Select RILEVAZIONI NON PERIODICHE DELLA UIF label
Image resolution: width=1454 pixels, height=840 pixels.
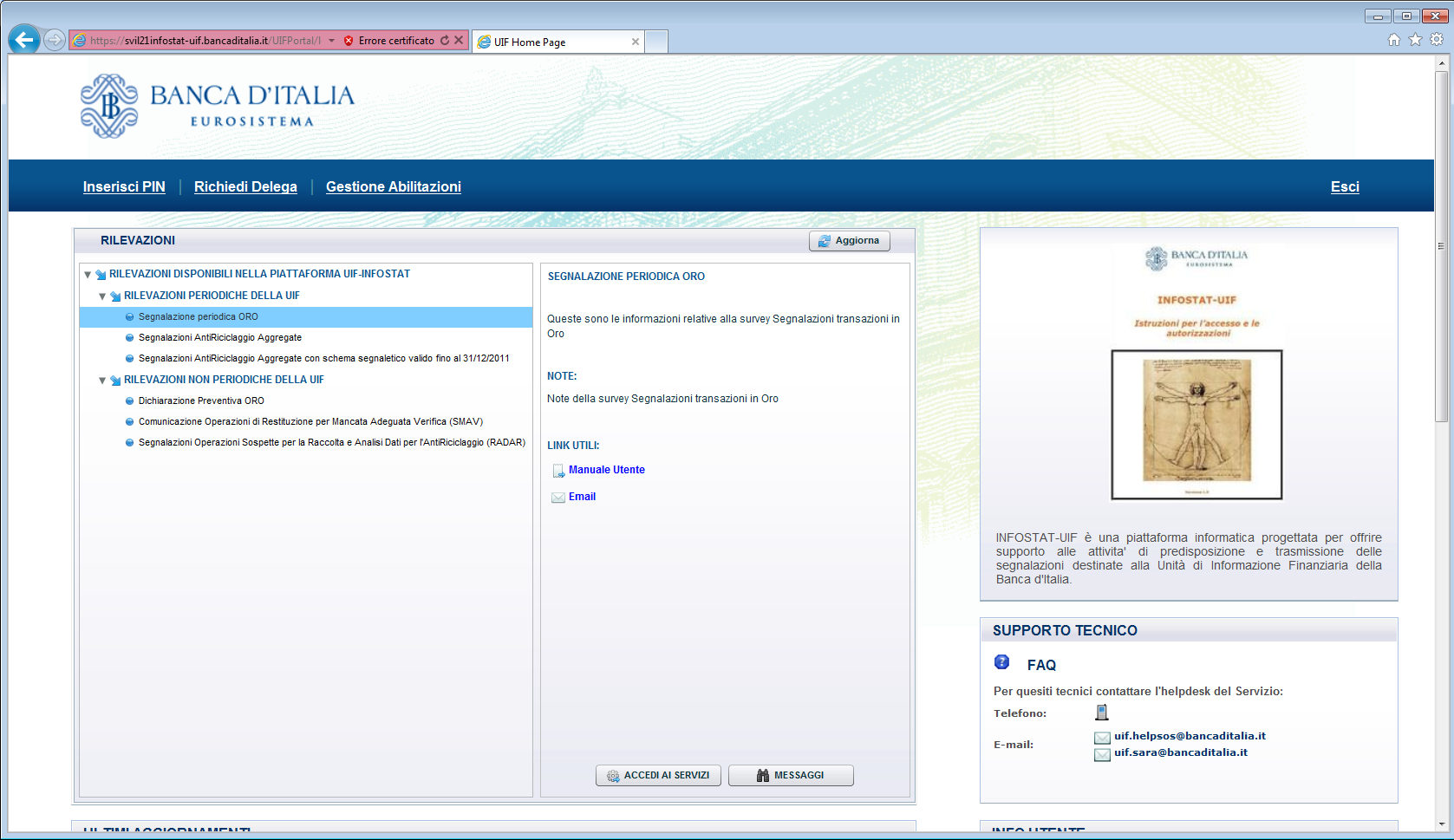click(224, 380)
